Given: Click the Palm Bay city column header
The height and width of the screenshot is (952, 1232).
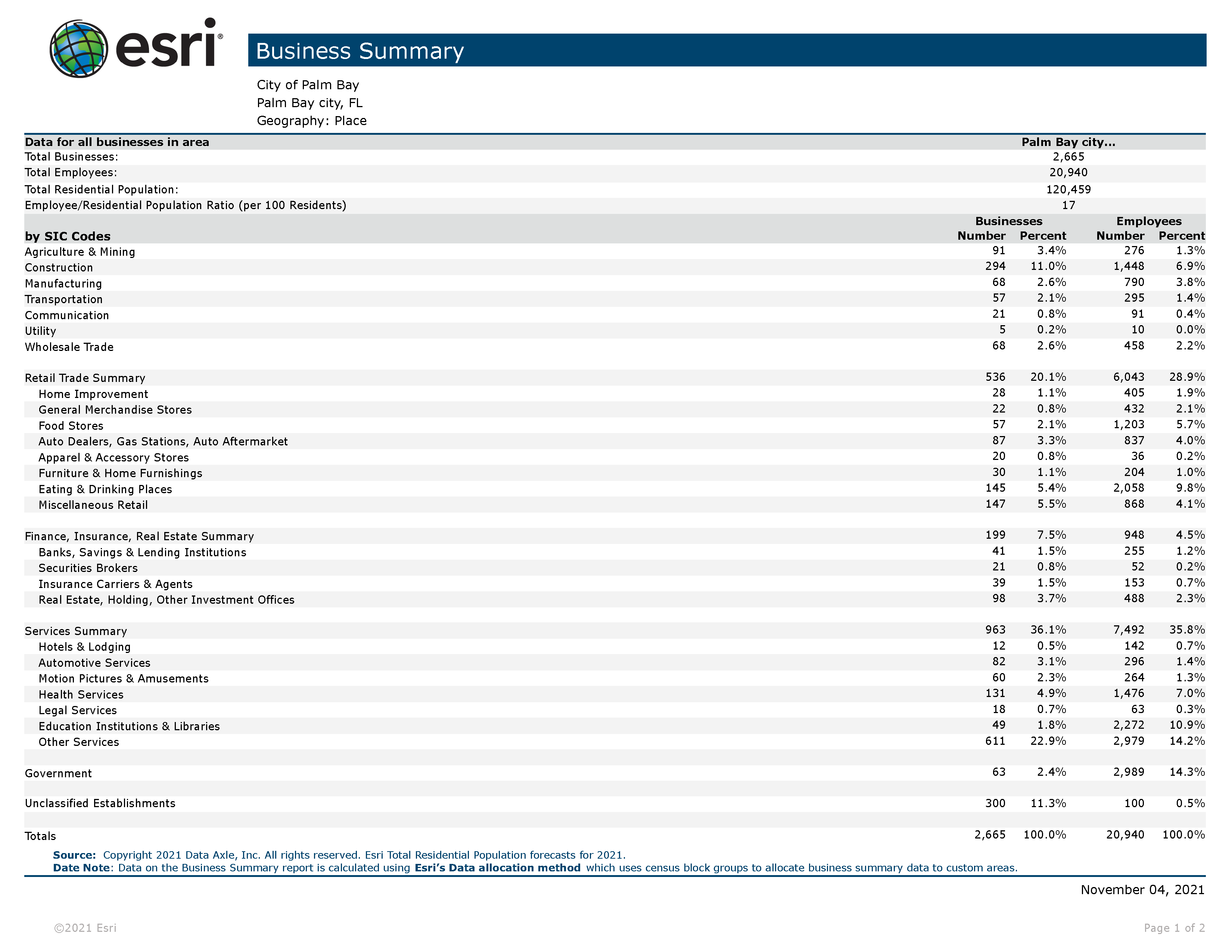Looking at the screenshot, I should click(x=1068, y=142).
